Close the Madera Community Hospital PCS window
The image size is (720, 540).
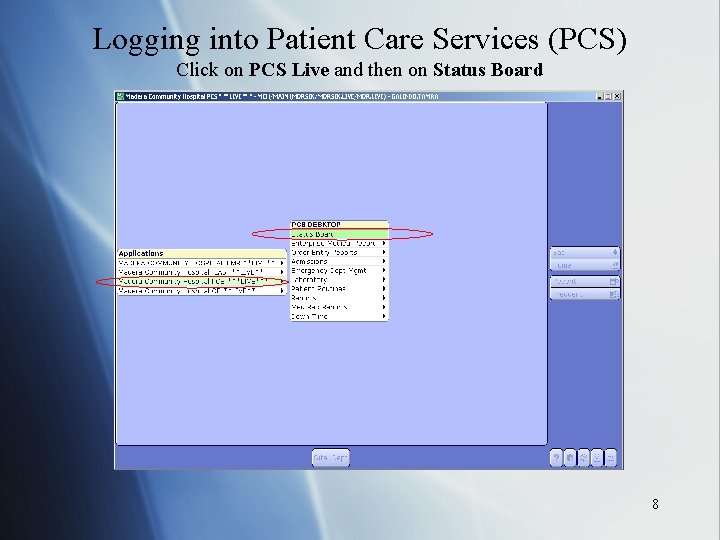(x=617, y=96)
